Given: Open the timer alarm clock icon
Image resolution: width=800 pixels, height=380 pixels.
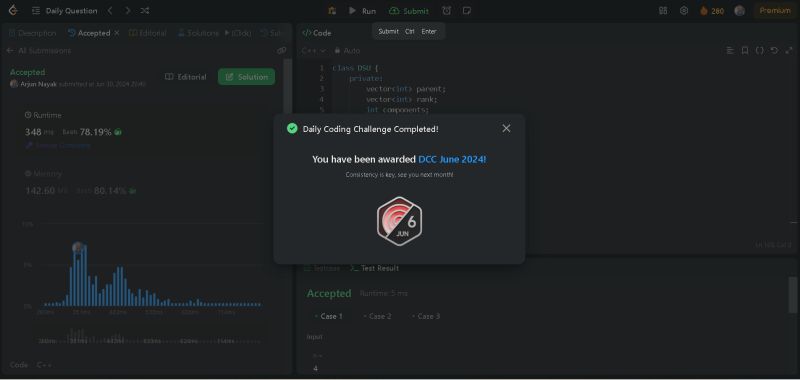Looking at the screenshot, I should pyautogui.click(x=446, y=11).
